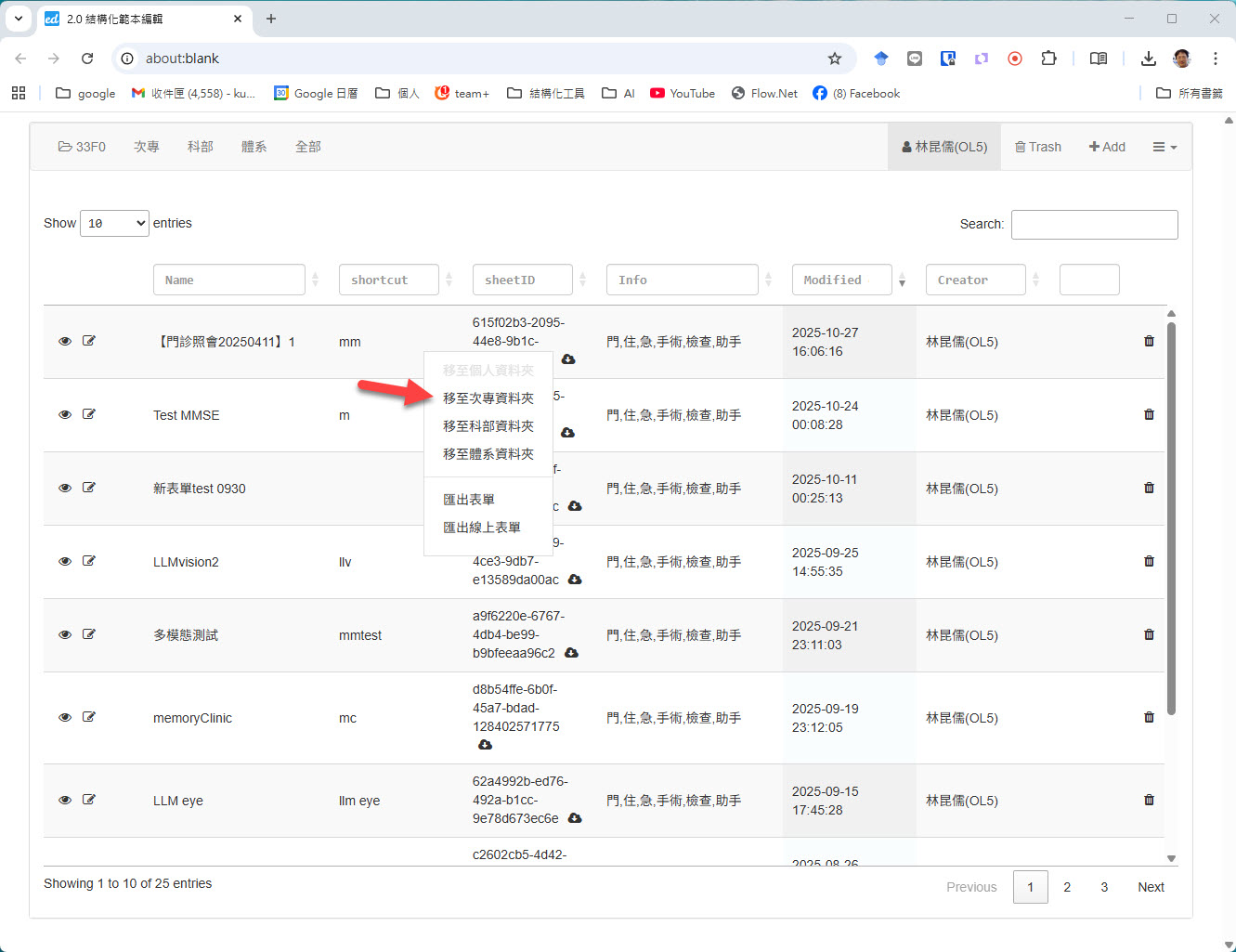This screenshot has height=952, width=1236.
Task: Sort table by Modified column arrow
Action: tap(902, 280)
